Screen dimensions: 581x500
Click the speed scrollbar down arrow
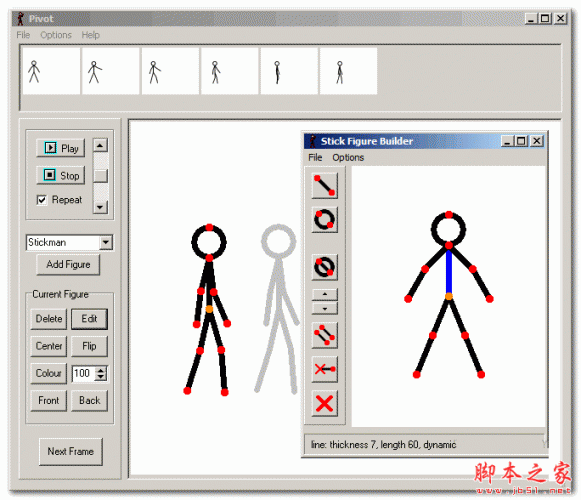click(x=100, y=207)
